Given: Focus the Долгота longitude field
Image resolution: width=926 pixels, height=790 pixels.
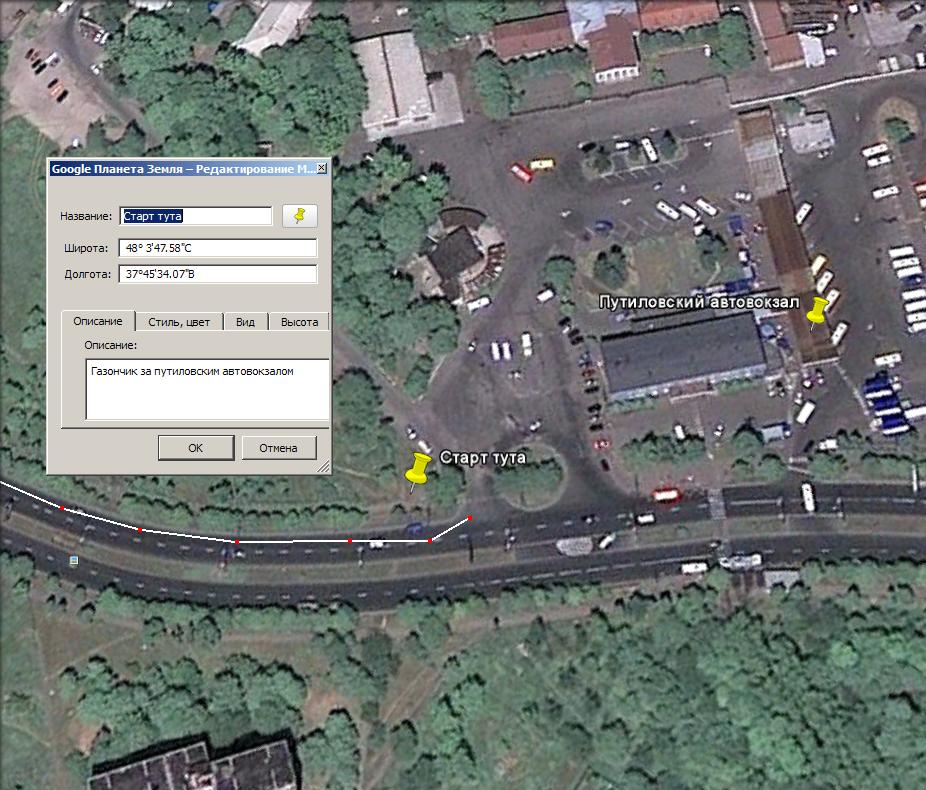Looking at the screenshot, I should click(218, 274).
